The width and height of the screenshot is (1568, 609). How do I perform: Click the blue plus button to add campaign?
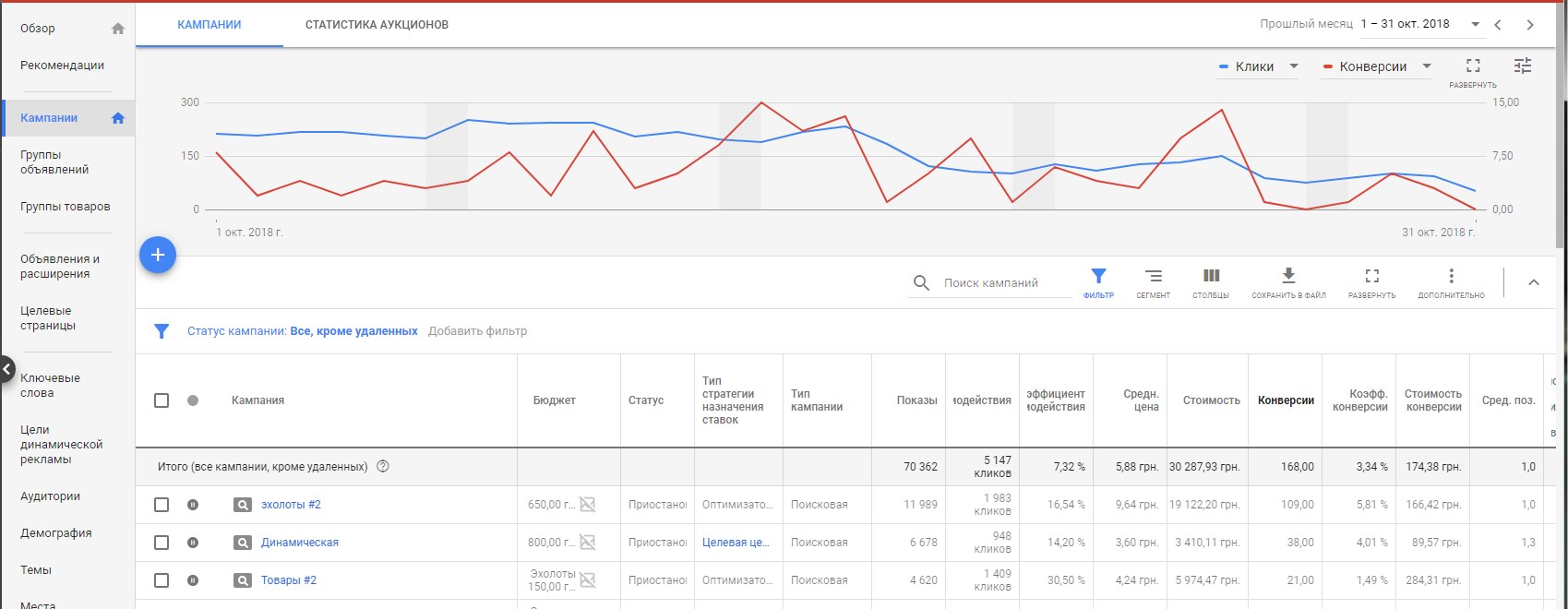coord(158,255)
